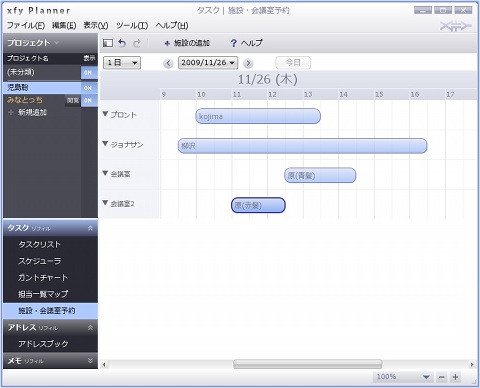Select the (未分類) project row
Screen dimensions: 480x388
point(42,72)
